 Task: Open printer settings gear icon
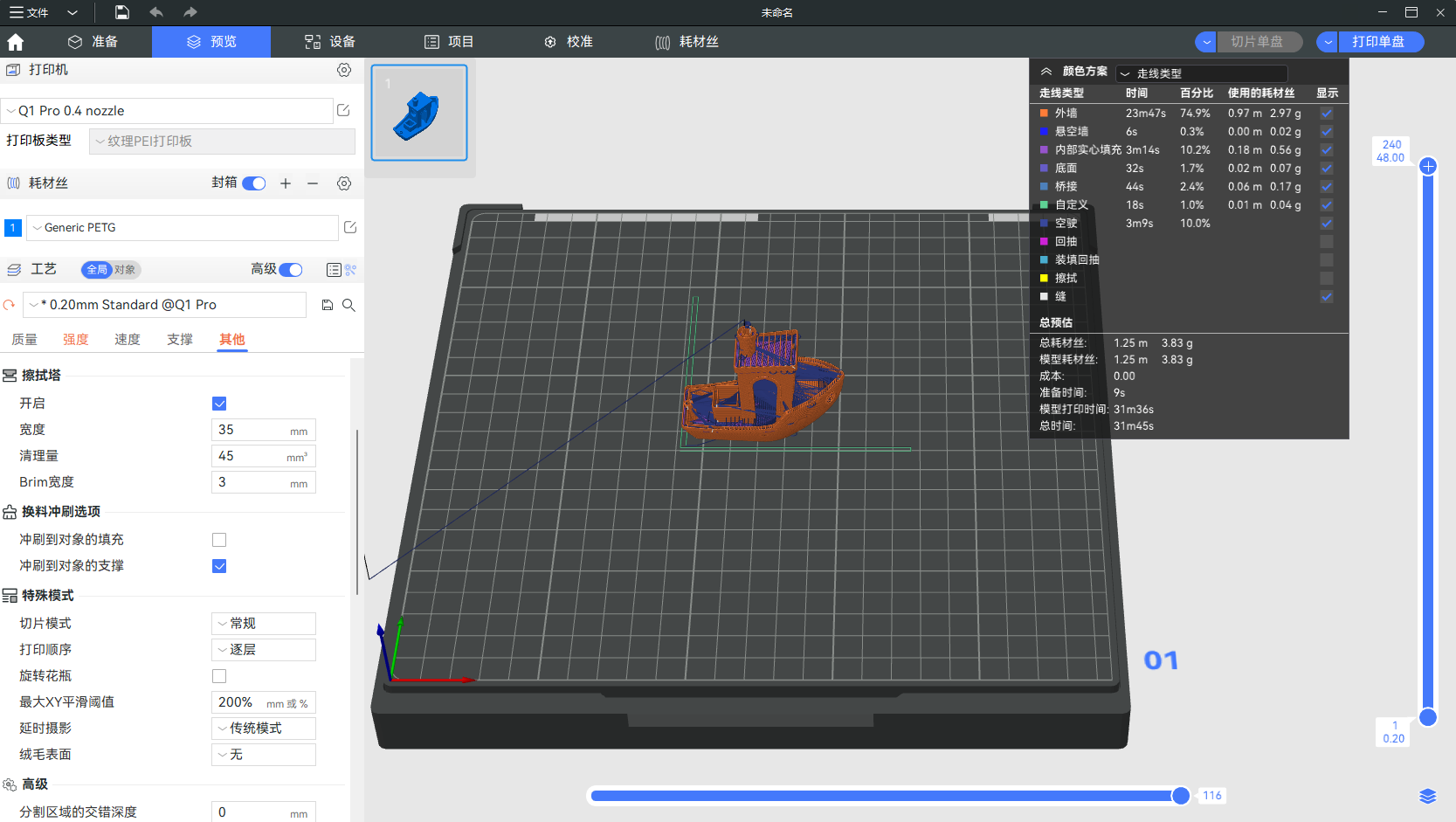344,70
